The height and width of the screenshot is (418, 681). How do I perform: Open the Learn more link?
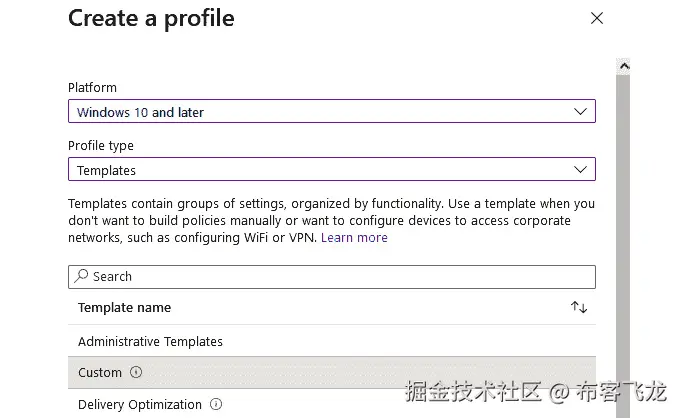click(x=354, y=238)
